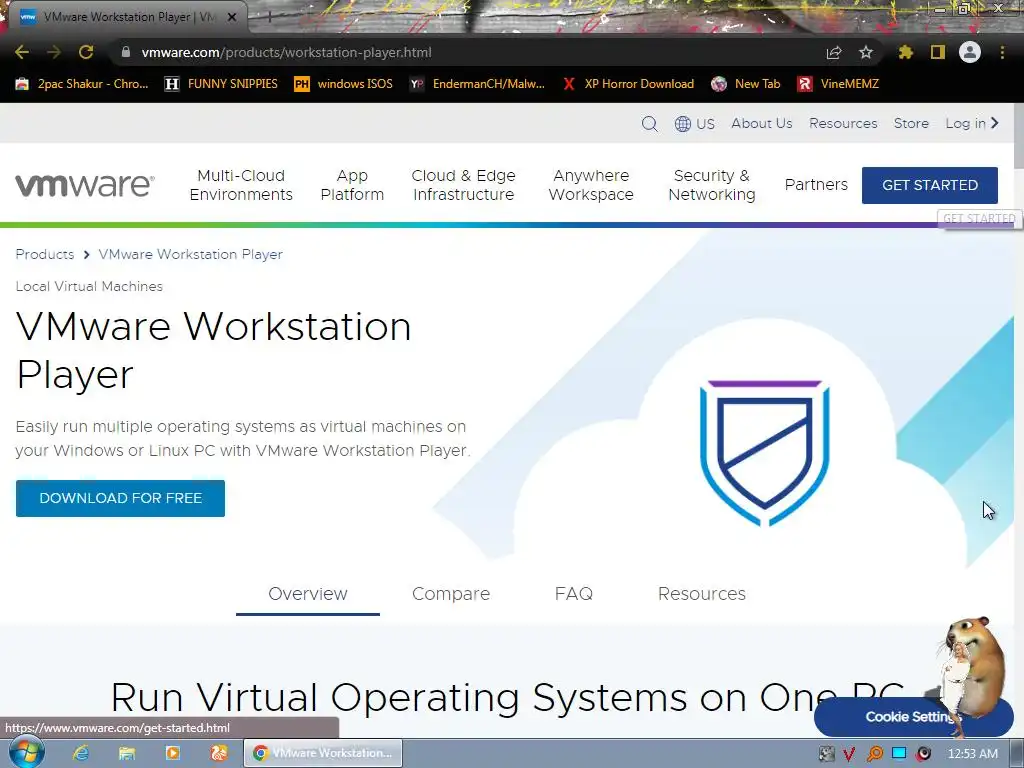Open VineMEMZ bookmark

pyautogui.click(x=839, y=84)
